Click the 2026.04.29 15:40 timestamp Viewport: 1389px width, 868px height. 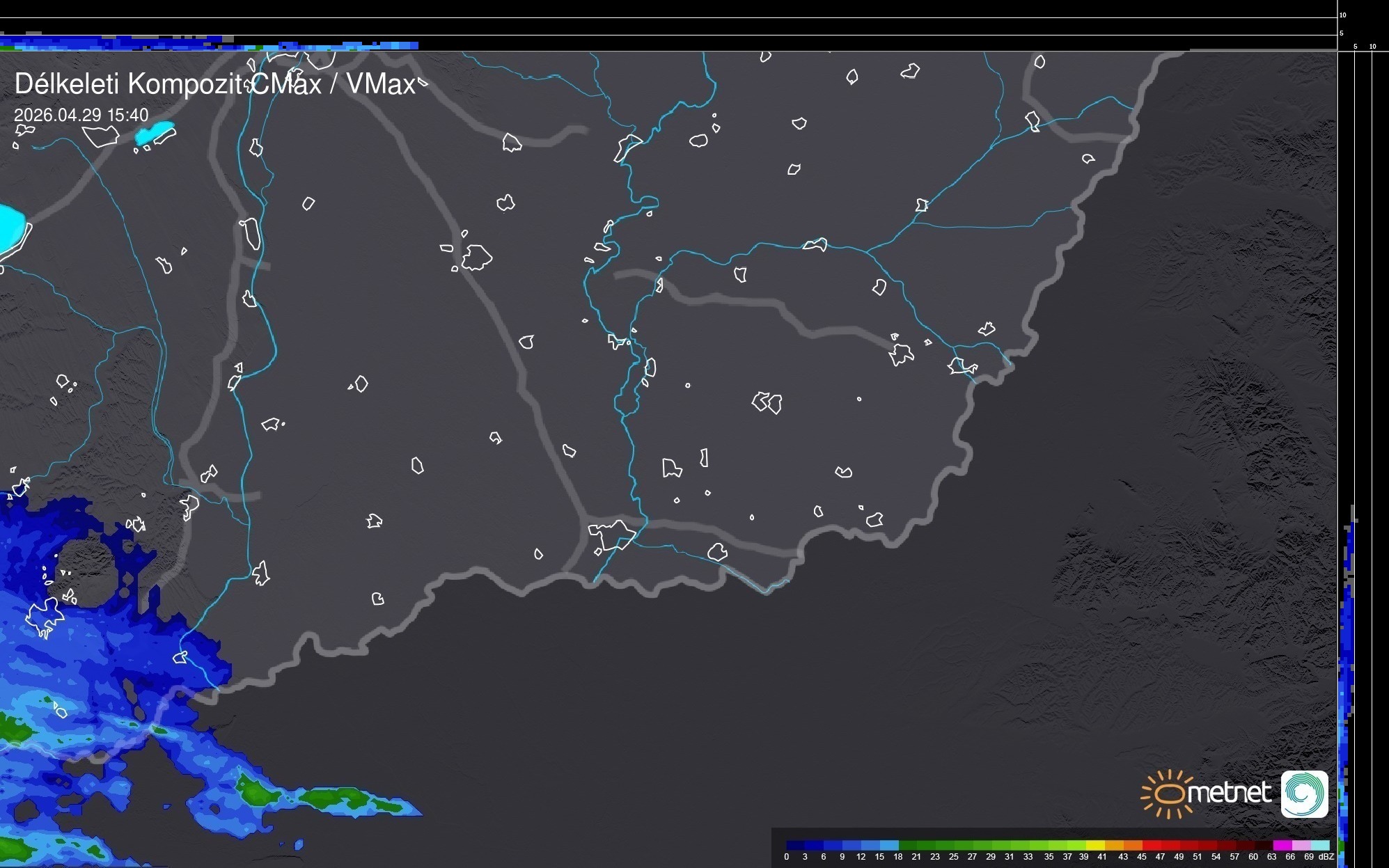tap(81, 115)
